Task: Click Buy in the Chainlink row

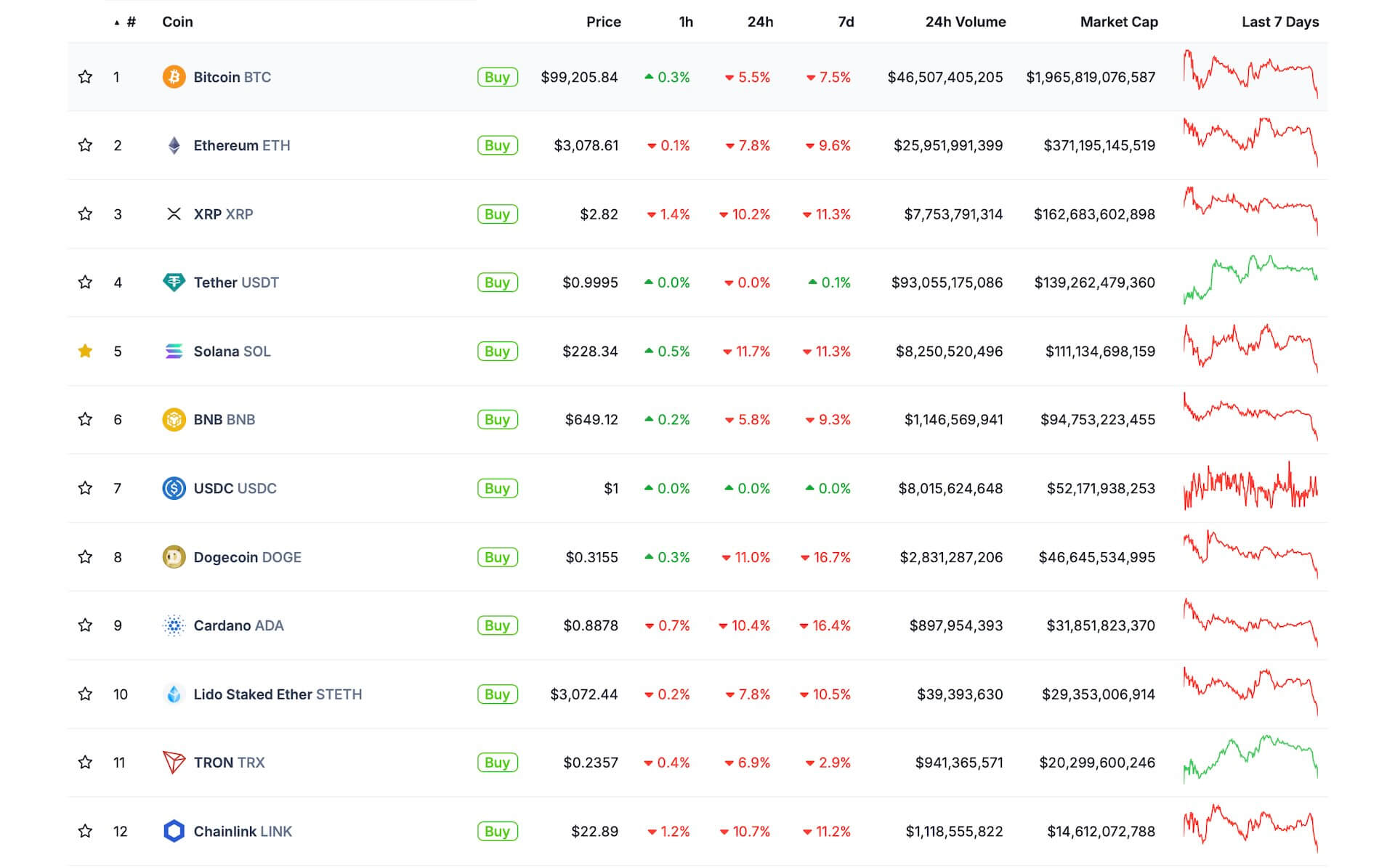Action: coord(498,831)
